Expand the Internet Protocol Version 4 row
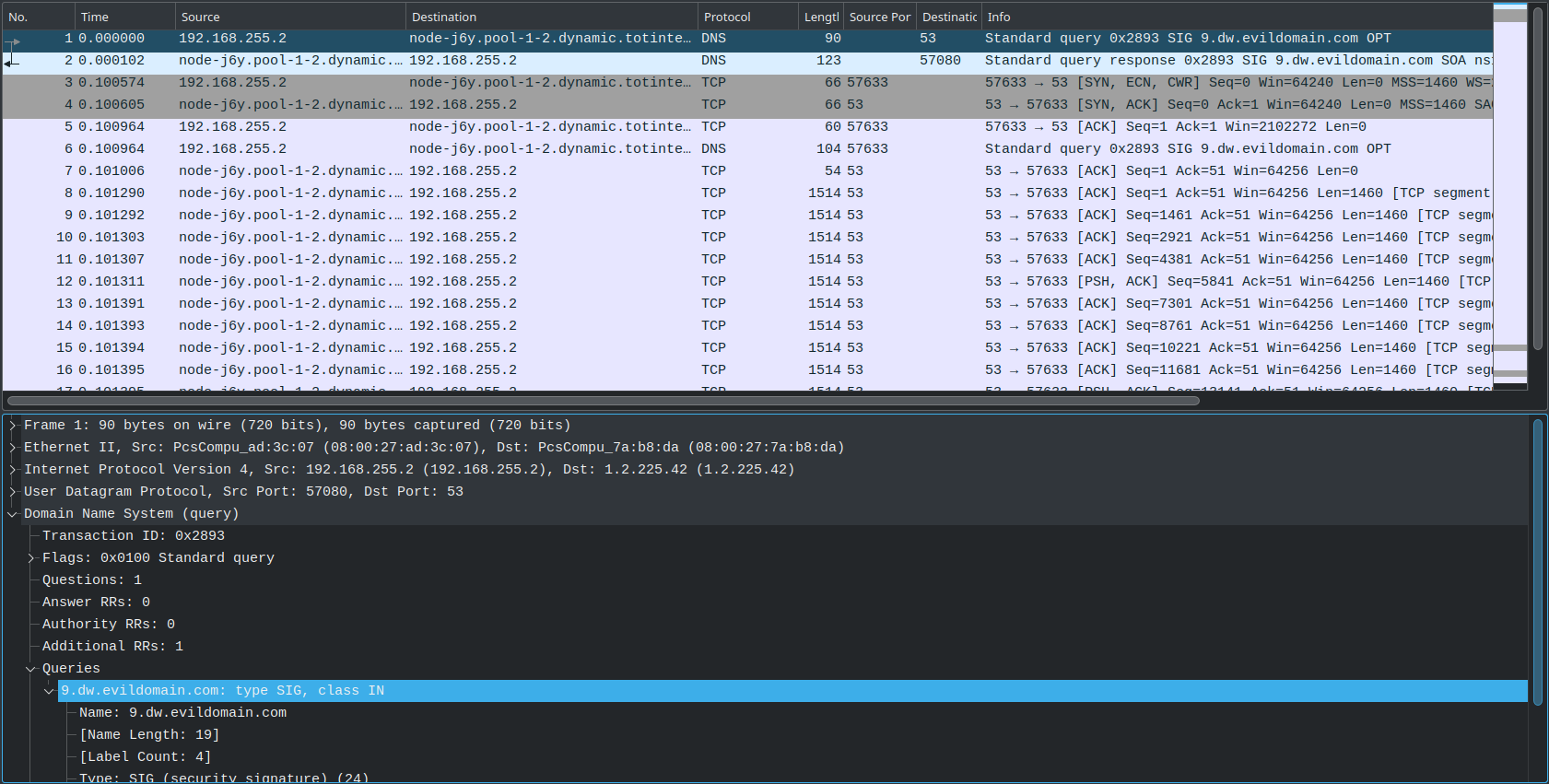This screenshot has height=784, width=1549. pyautogui.click(x=13, y=470)
